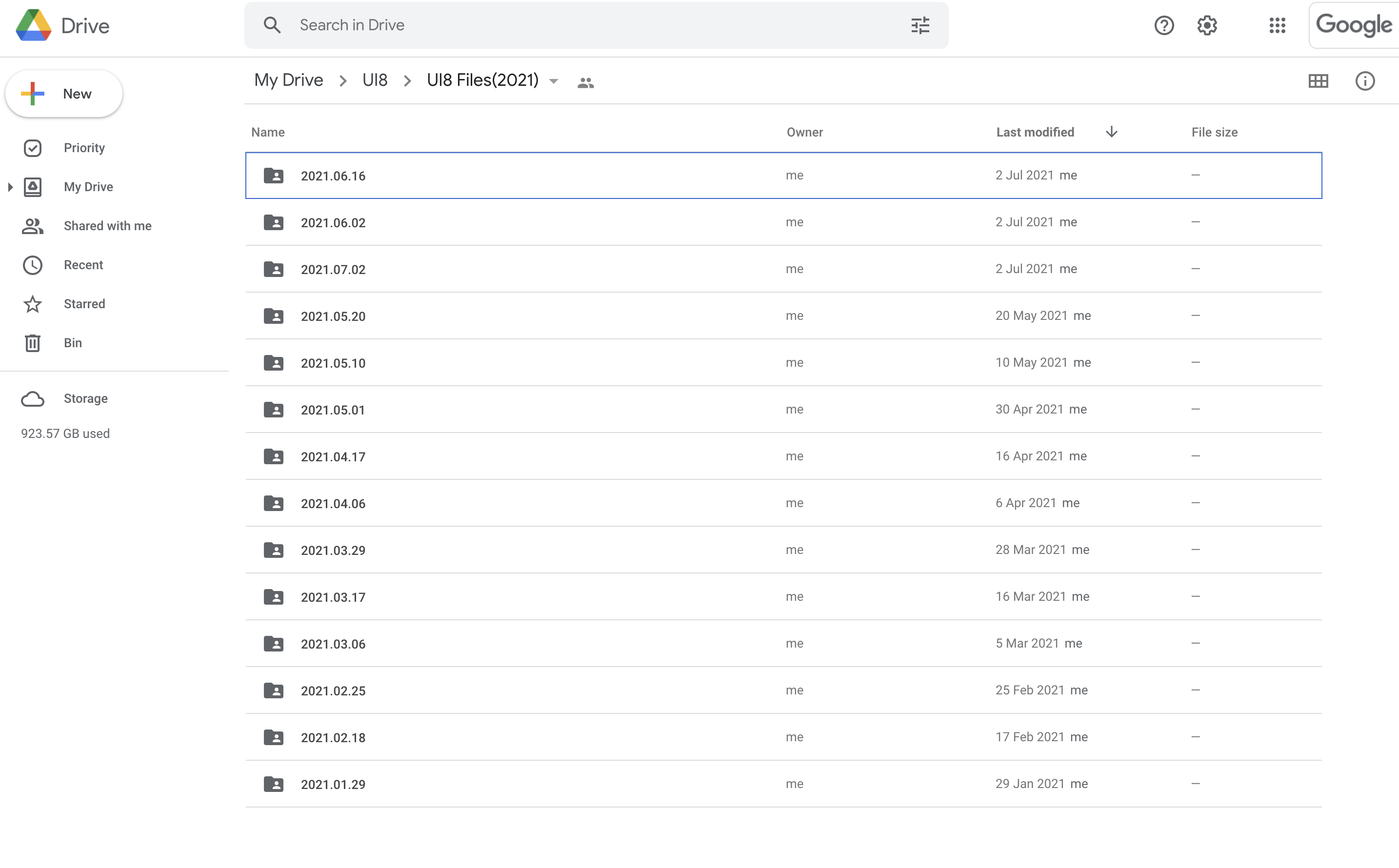Open the Bin trash section
This screenshot has height=868, width=1399.
coord(72,343)
